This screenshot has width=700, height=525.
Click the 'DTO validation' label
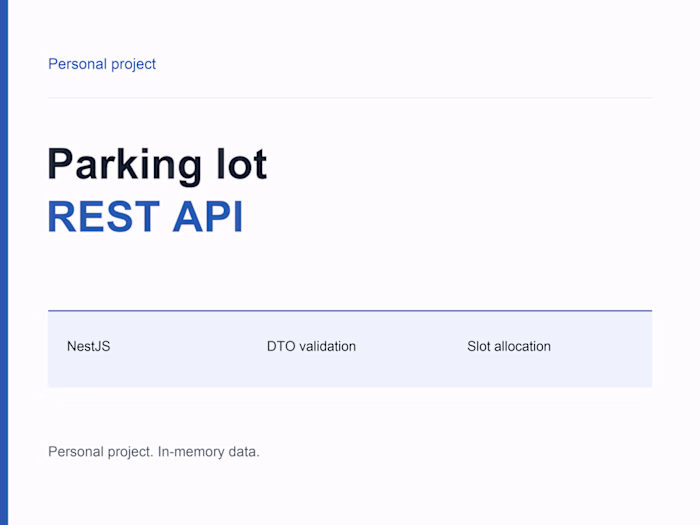coord(311,346)
